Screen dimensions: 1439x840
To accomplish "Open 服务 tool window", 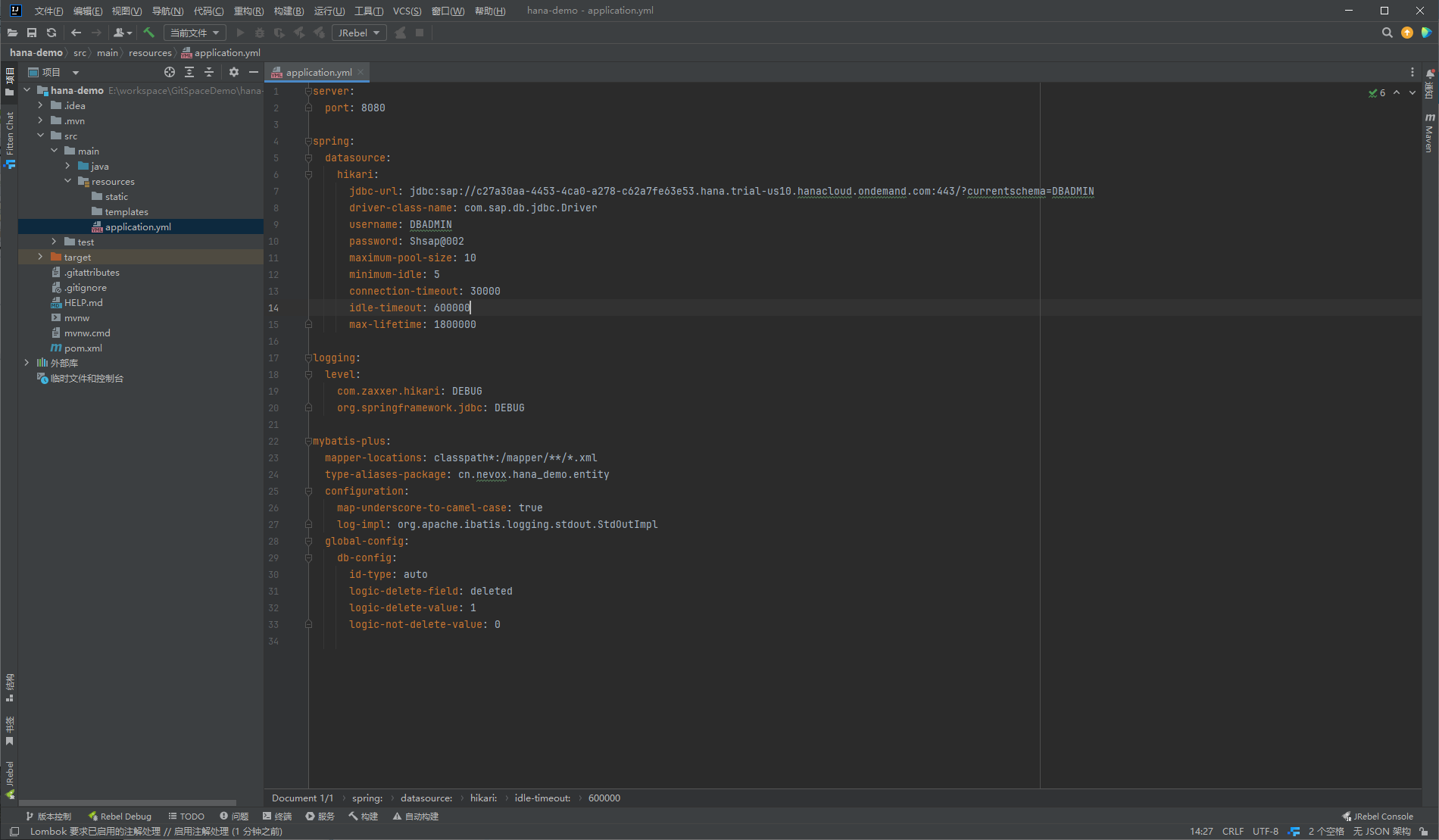I will 320,816.
